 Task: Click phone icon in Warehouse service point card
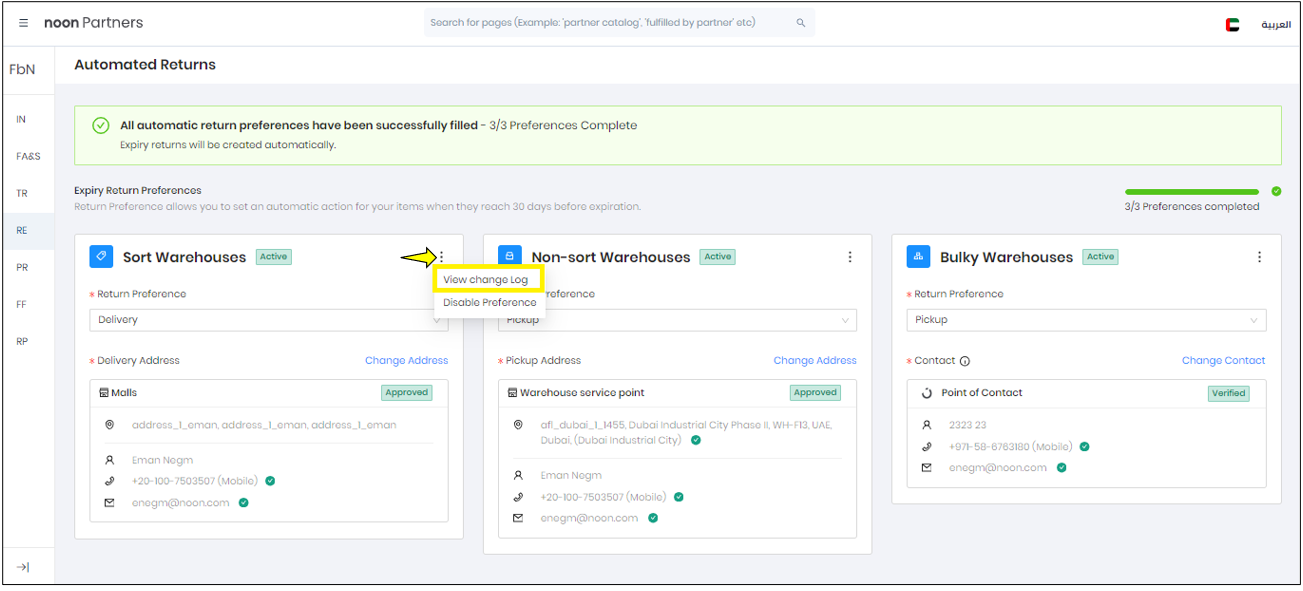pyautogui.click(x=518, y=497)
